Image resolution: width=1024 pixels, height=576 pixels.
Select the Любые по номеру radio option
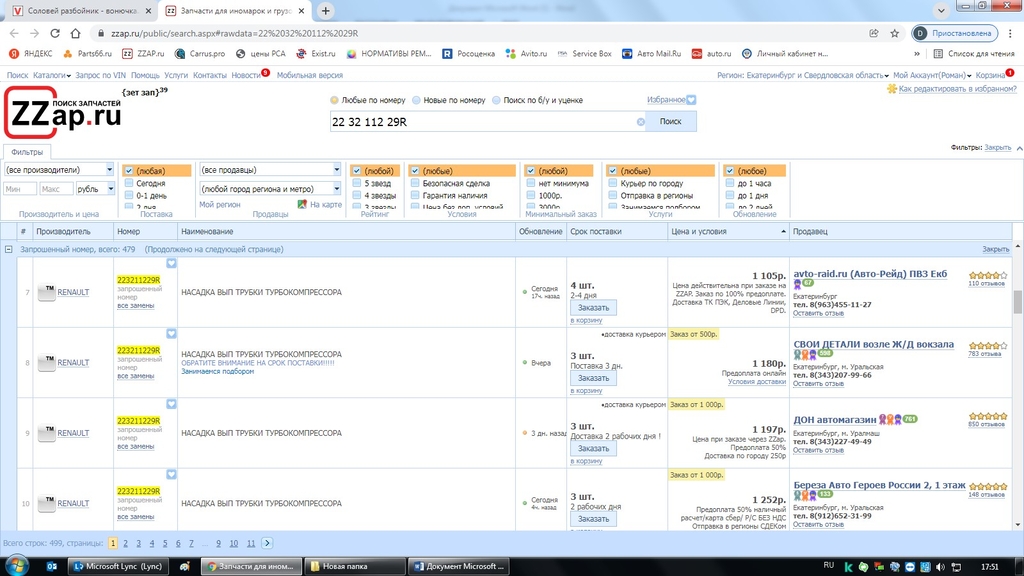tap(334, 100)
